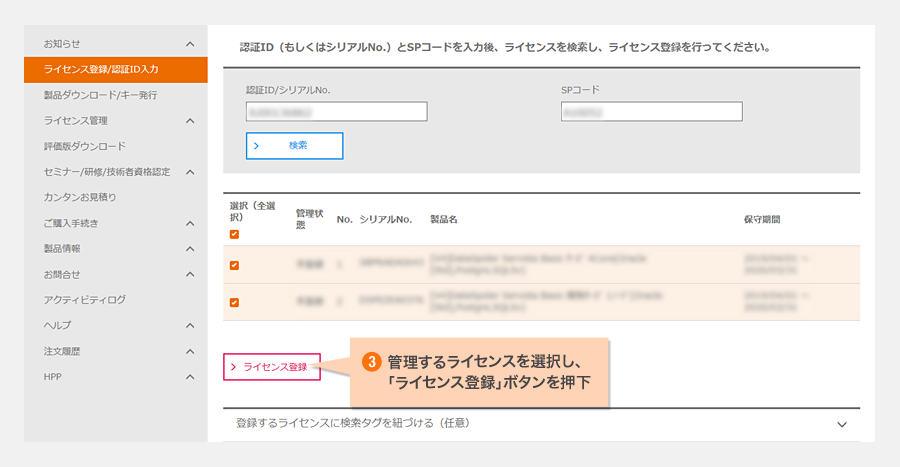
Task: Collapse the お知らせ sidebar section chevron
Action: click(190, 44)
